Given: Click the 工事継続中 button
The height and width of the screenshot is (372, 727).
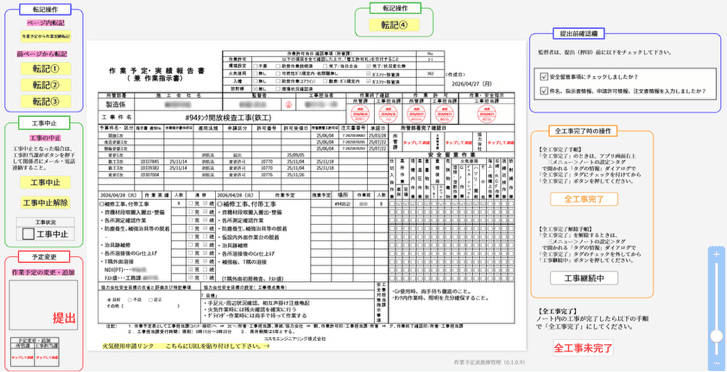Looking at the screenshot, I should pos(584,278).
